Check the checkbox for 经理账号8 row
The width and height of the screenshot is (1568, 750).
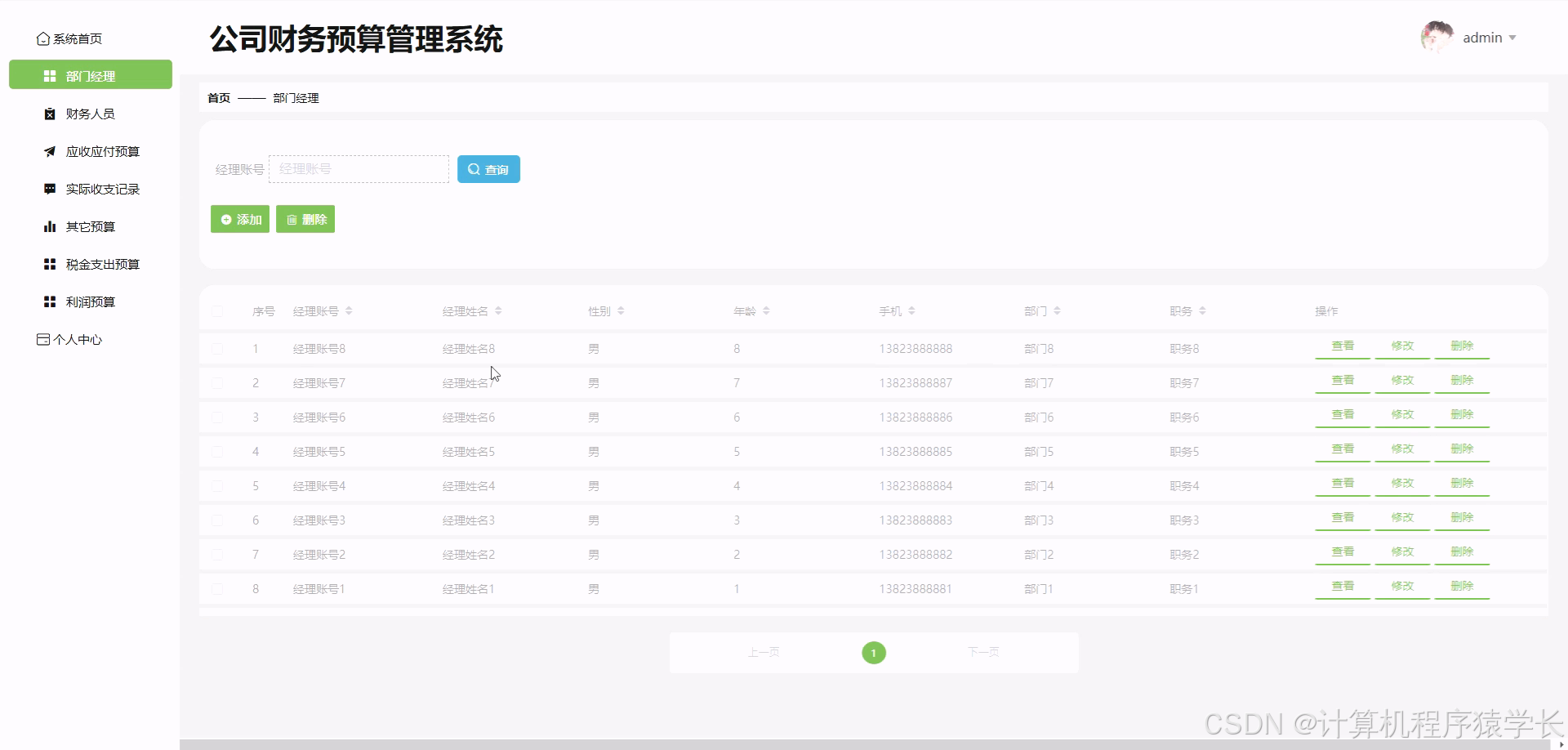click(x=218, y=349)
